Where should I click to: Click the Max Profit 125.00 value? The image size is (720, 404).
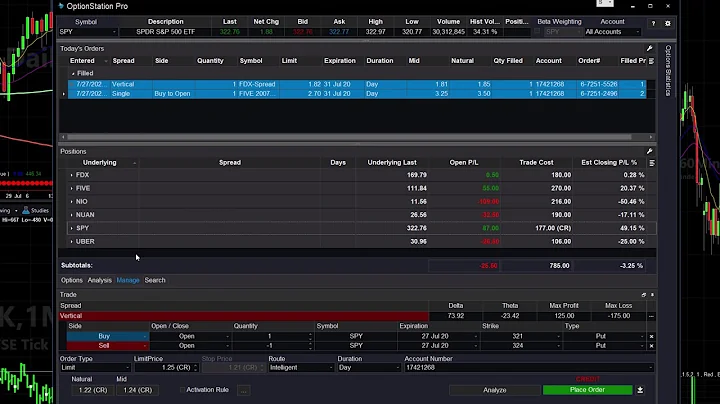click(x=564, y=316)
